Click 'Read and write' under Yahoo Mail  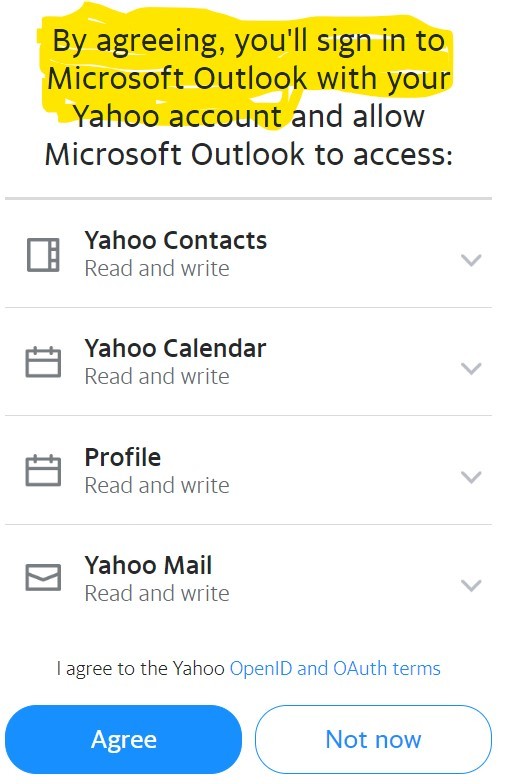tap(157, 594)
